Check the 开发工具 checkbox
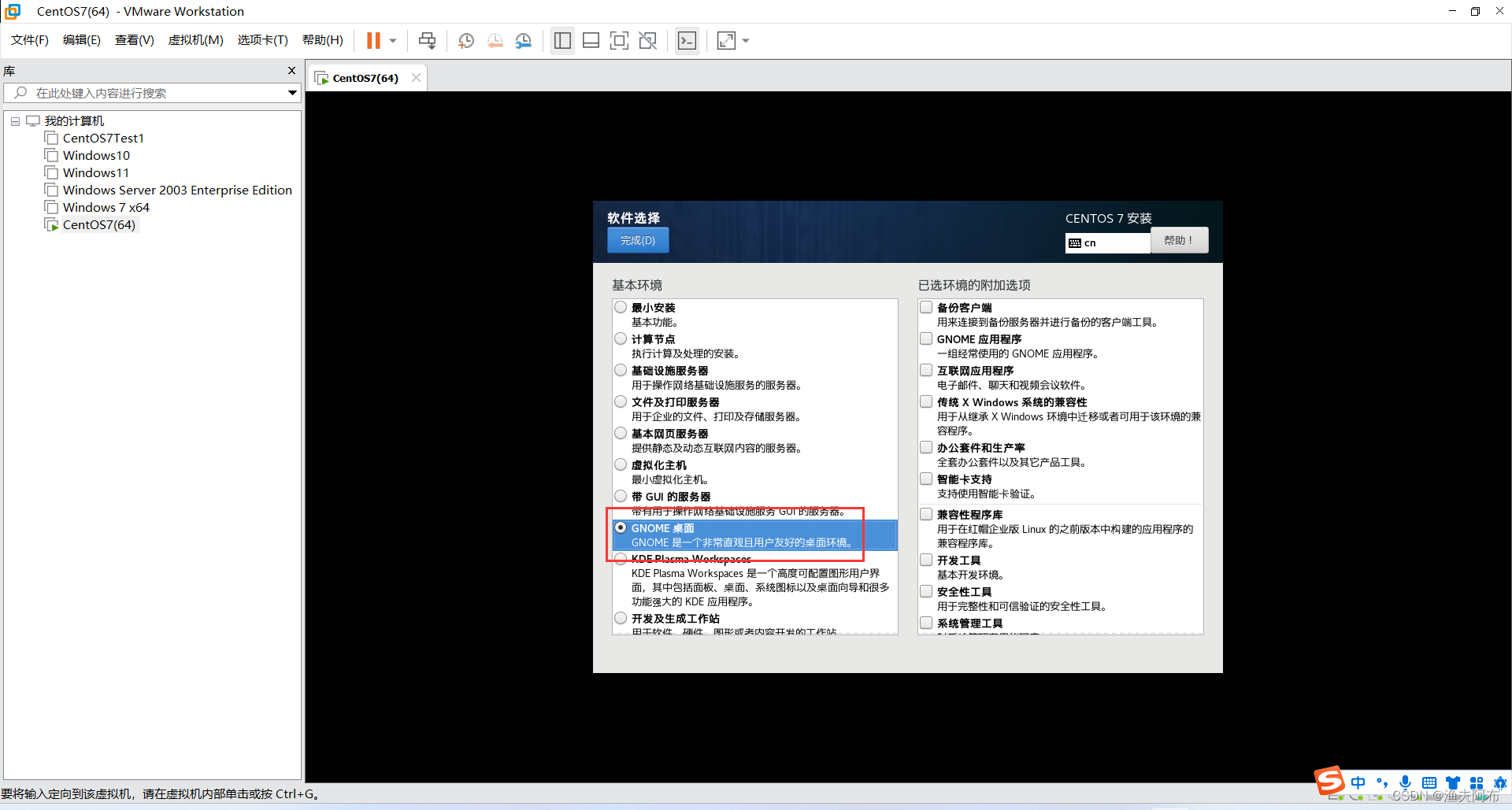Viewport: 1512px width, 810px height. point(926,560)
